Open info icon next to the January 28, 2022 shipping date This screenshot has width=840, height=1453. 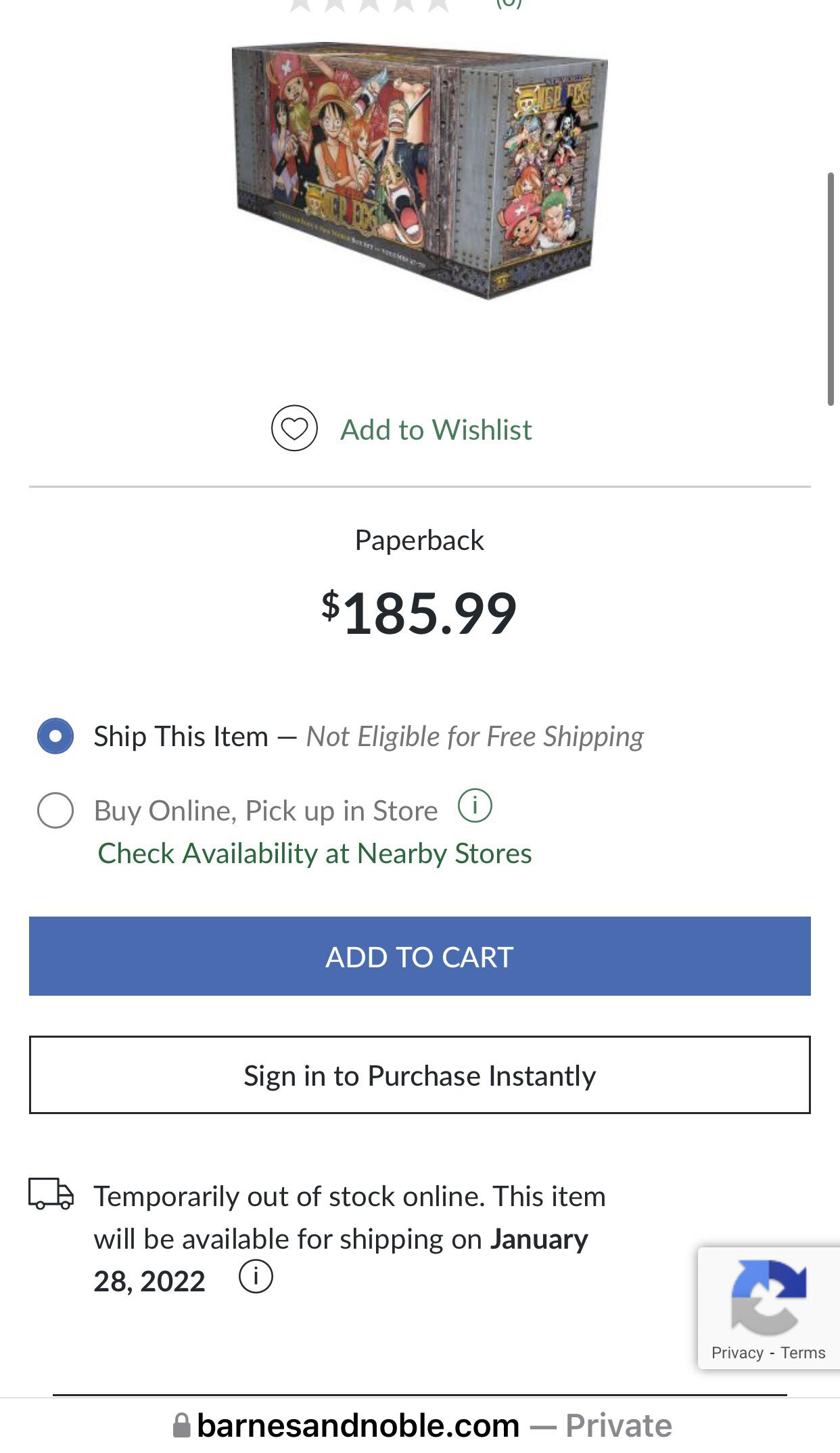(256, 1276)
